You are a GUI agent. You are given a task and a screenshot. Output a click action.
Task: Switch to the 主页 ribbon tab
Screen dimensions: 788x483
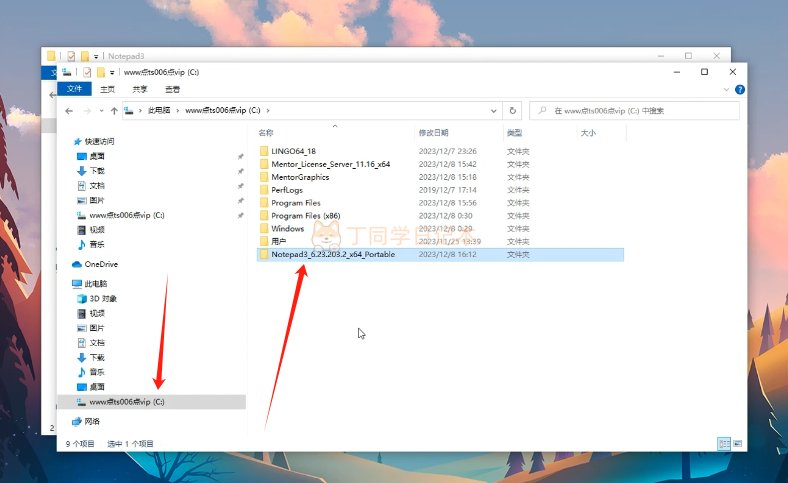(x=107, y=89)
